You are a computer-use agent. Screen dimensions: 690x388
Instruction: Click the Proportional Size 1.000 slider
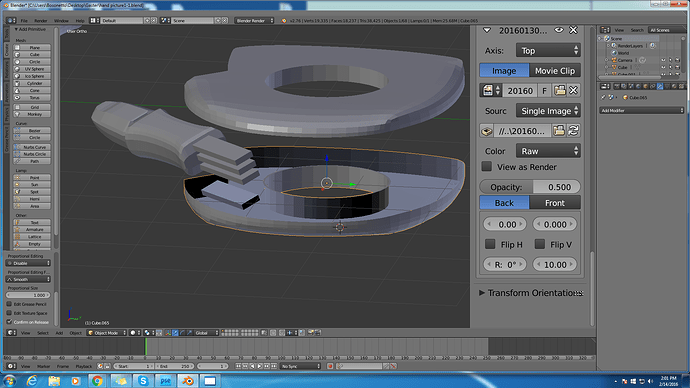click(x=28, y=295)
